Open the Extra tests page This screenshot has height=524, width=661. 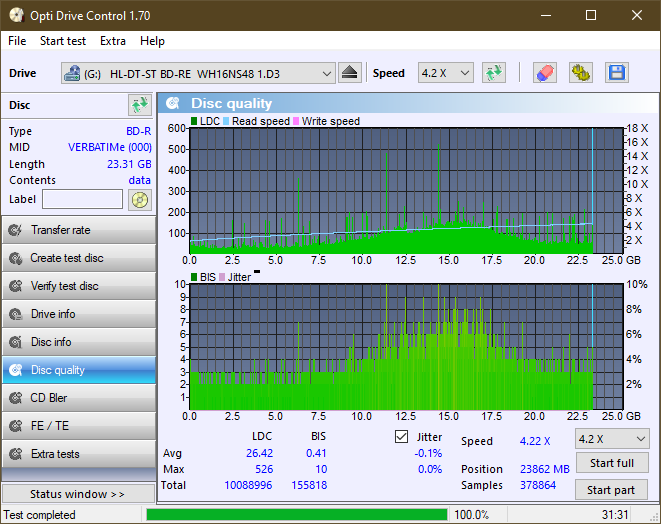point(79,454)
